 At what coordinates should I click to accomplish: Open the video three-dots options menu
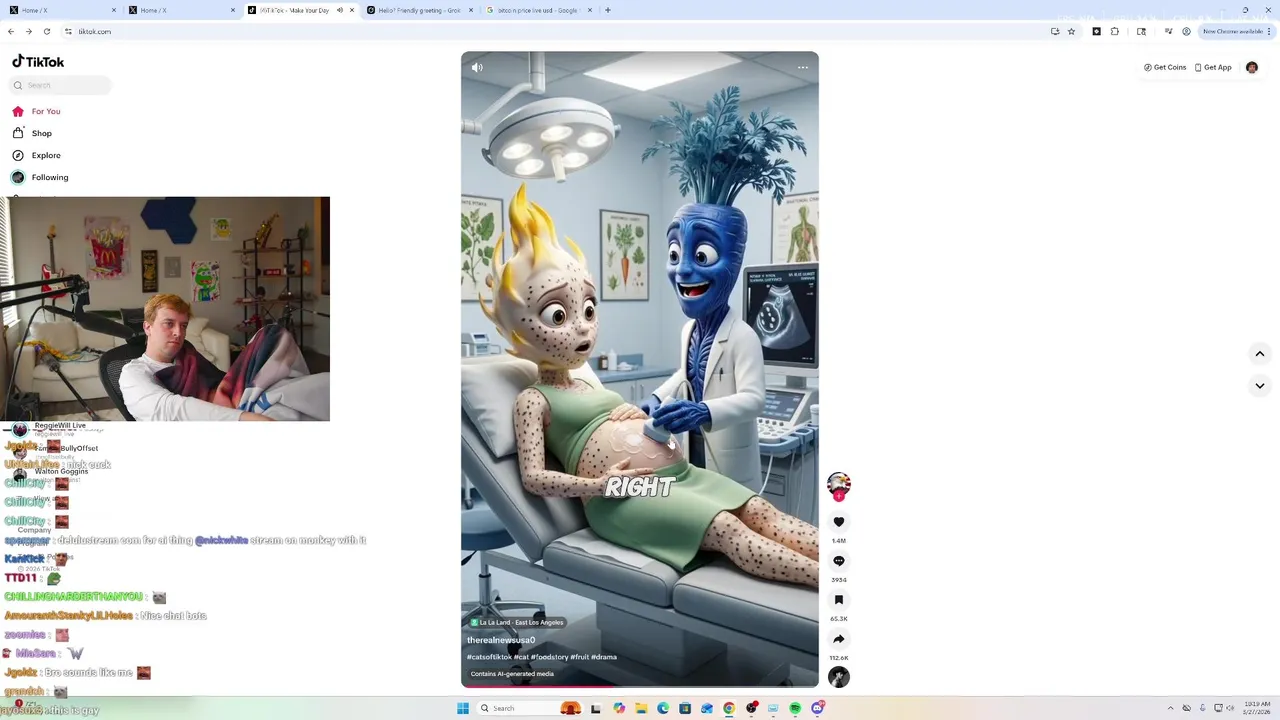tap(802, 67)
